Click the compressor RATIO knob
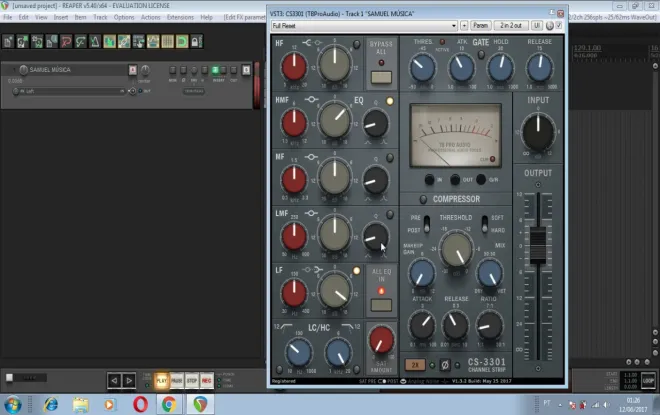660x415 pixels. tap(490, 325)
